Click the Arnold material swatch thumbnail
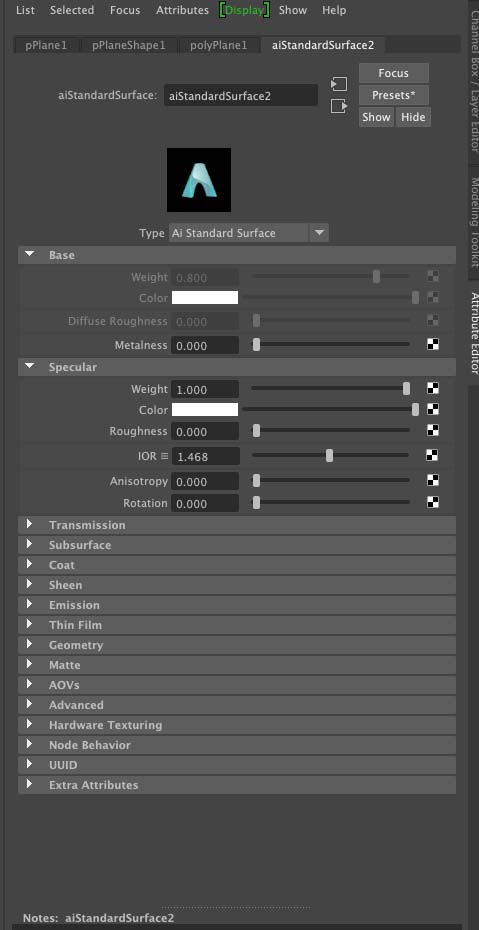 199,180
